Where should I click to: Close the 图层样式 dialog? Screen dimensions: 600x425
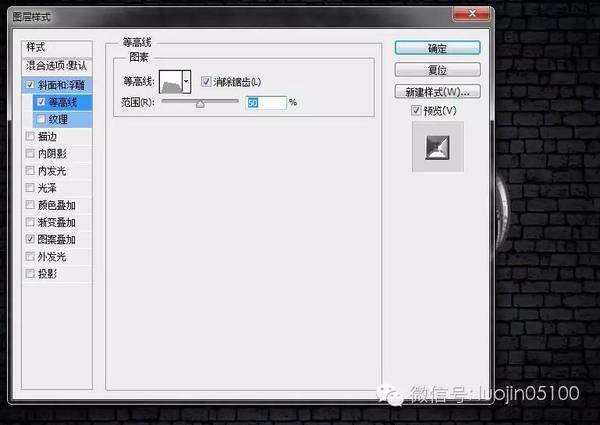(471, 14)
